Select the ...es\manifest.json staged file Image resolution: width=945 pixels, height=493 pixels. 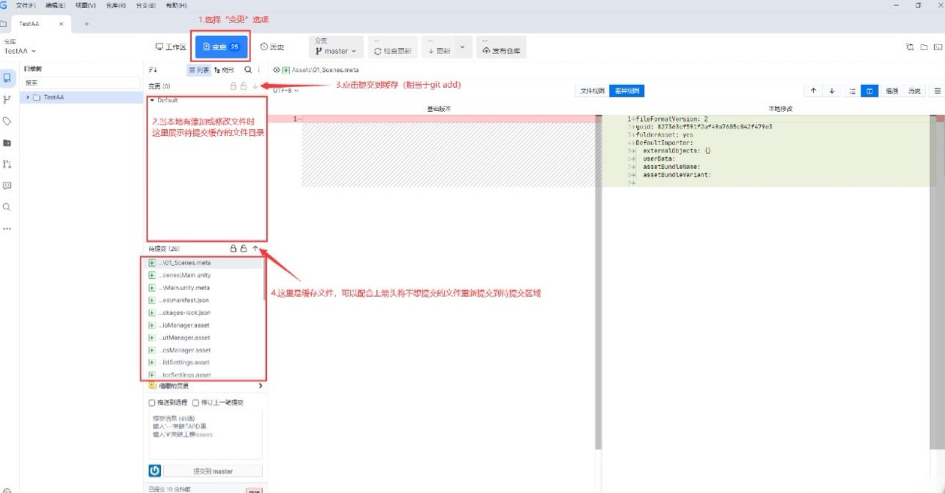pyautogui.click(x=205, y=300)
